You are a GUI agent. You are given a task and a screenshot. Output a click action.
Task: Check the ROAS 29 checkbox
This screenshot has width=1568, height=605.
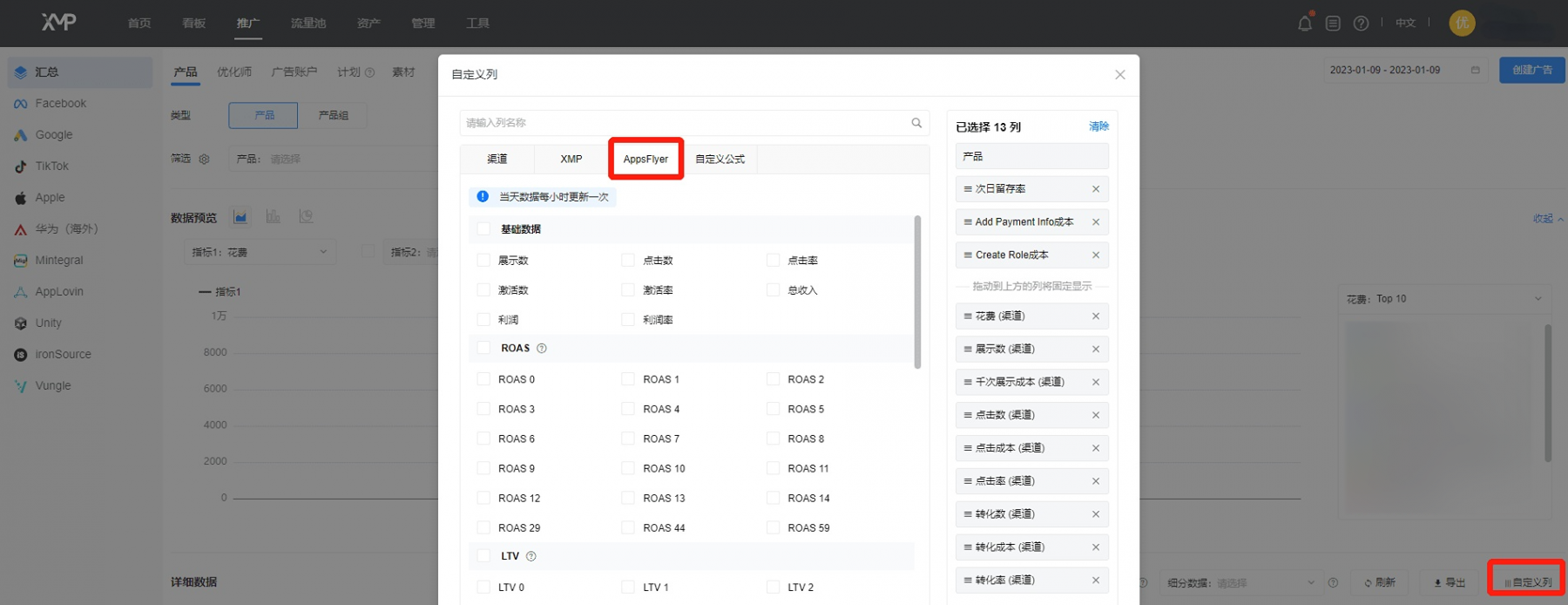pos(483,528)
